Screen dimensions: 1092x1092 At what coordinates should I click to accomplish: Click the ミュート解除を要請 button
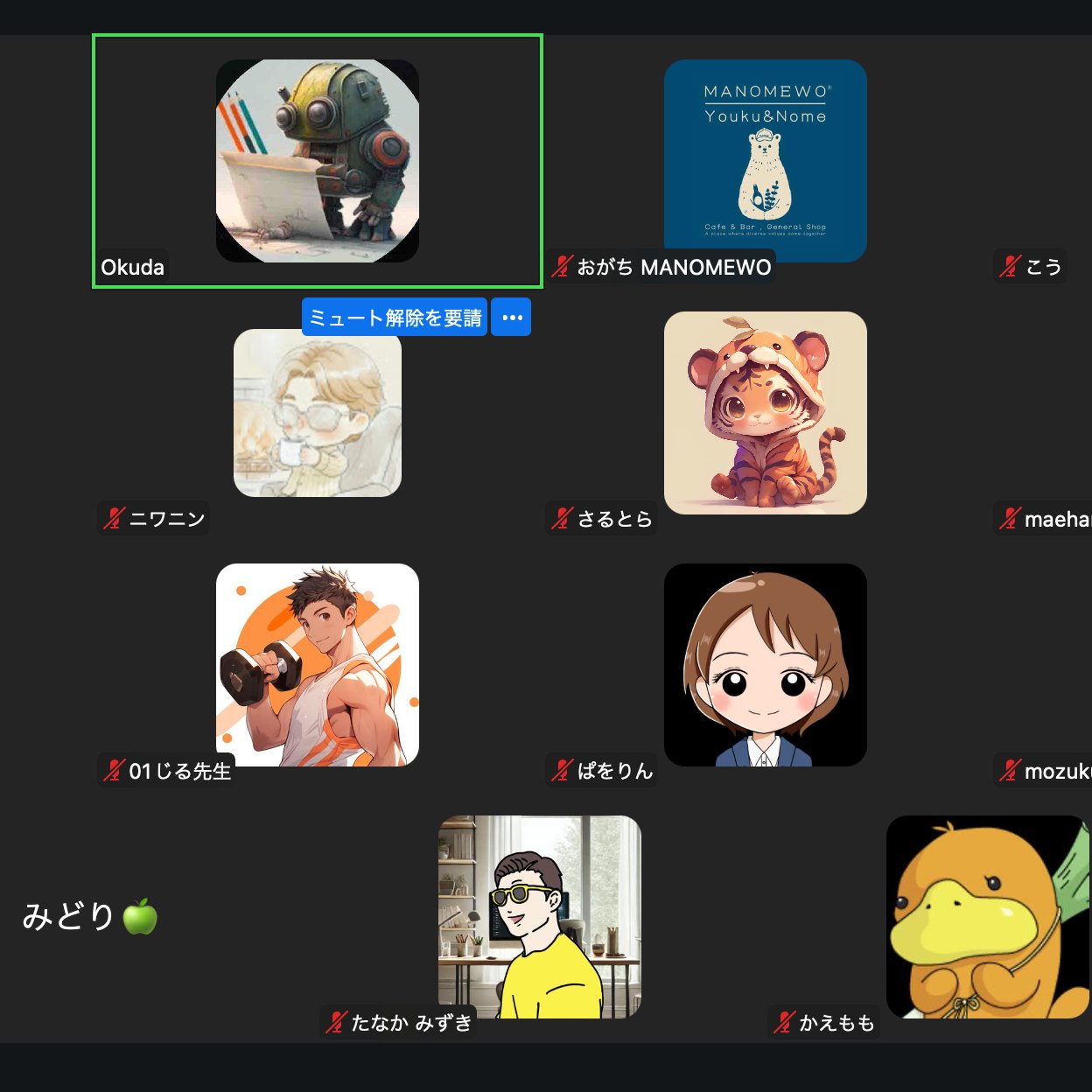pos(395,318)
